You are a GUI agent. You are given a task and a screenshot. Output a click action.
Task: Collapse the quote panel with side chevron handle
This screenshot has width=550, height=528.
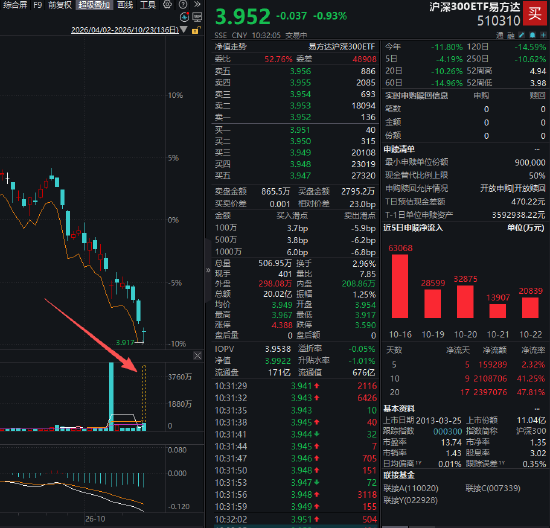[x=208, y=270]
